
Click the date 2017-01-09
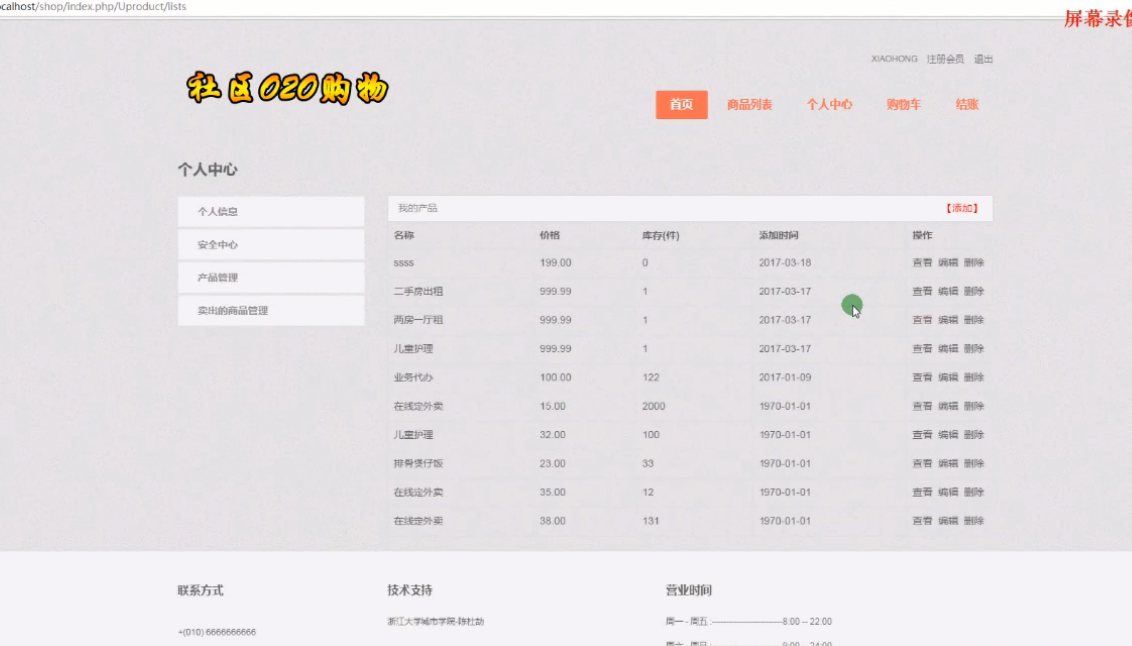785,377
